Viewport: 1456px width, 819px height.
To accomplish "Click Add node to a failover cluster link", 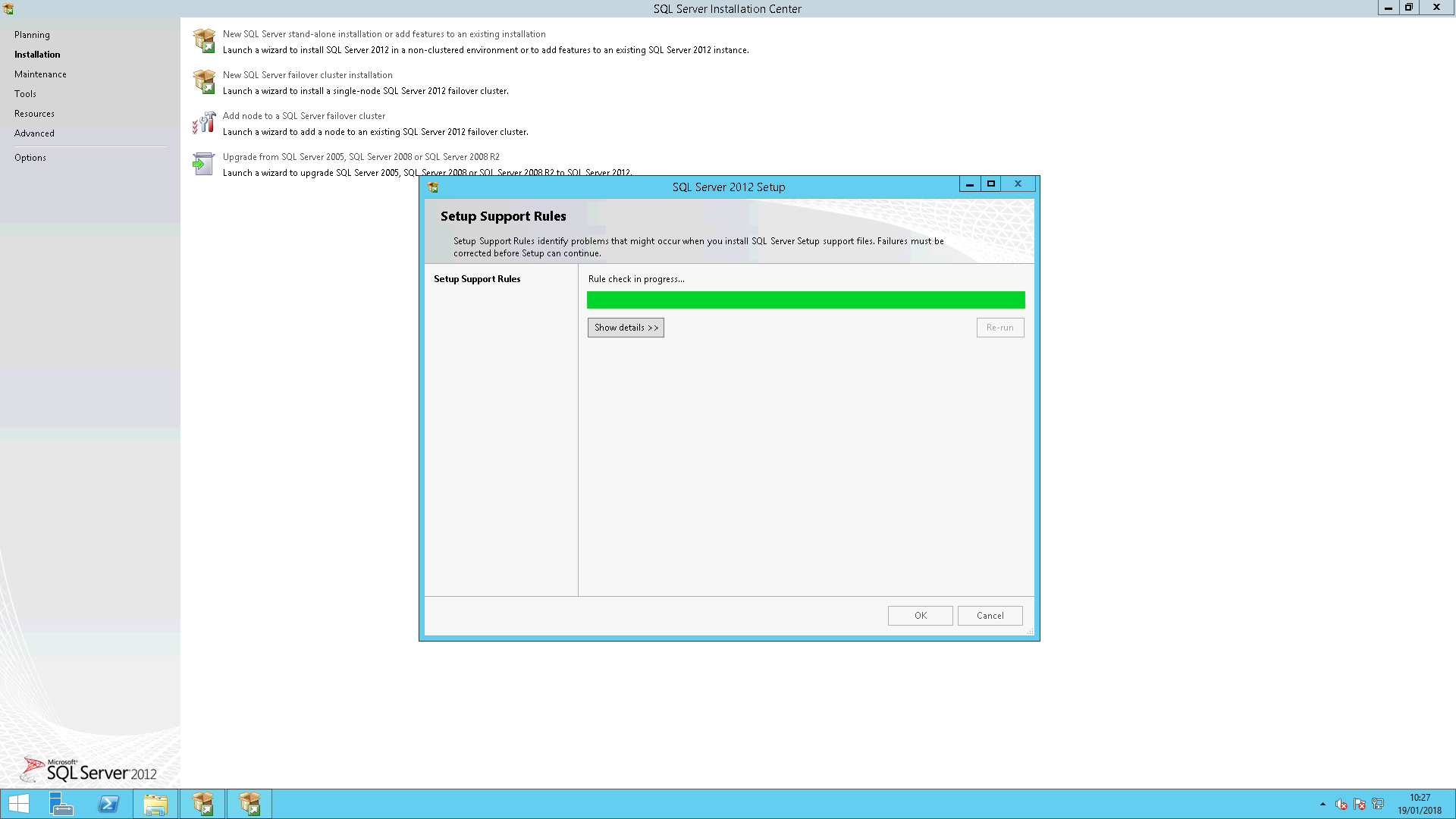I will click(x=303, y=116).
